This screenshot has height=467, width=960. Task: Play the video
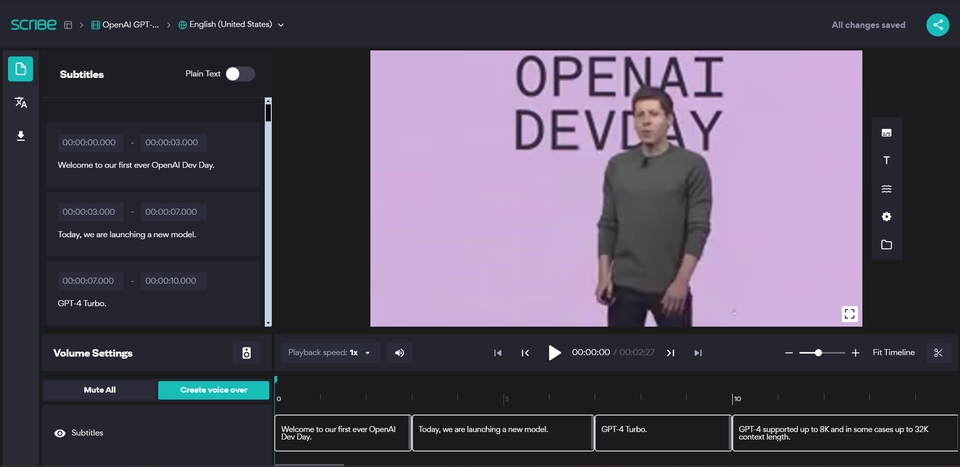pos(555,352)
